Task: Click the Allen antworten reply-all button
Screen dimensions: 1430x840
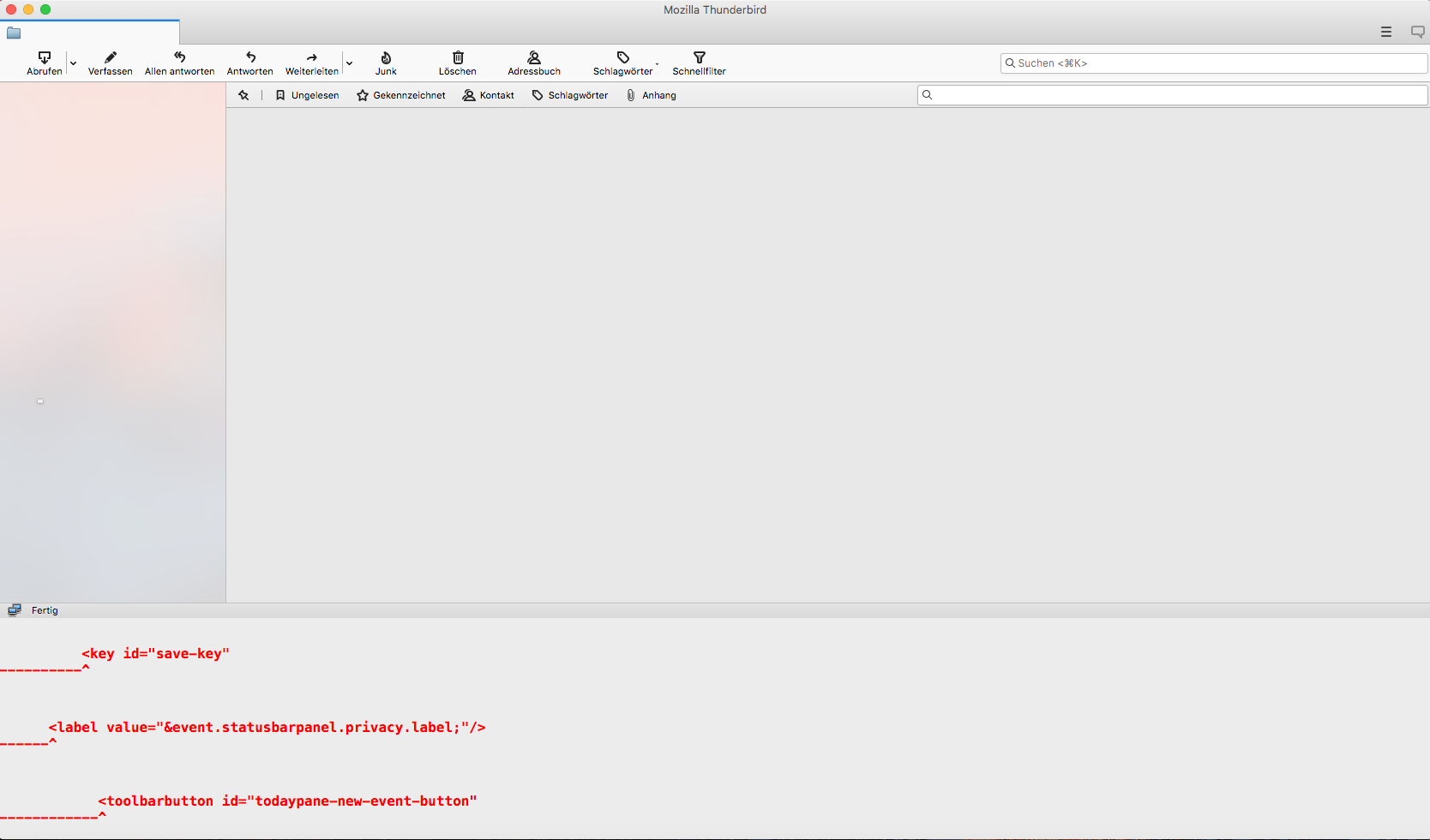Action: pyautogui.click(x=180, y=63)
